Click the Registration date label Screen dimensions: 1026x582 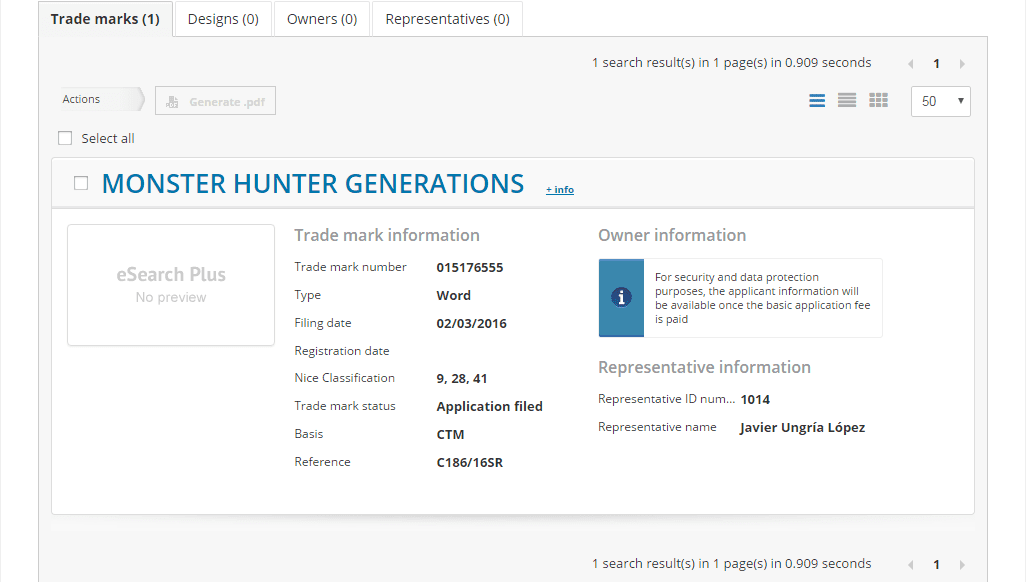point(342,351)
